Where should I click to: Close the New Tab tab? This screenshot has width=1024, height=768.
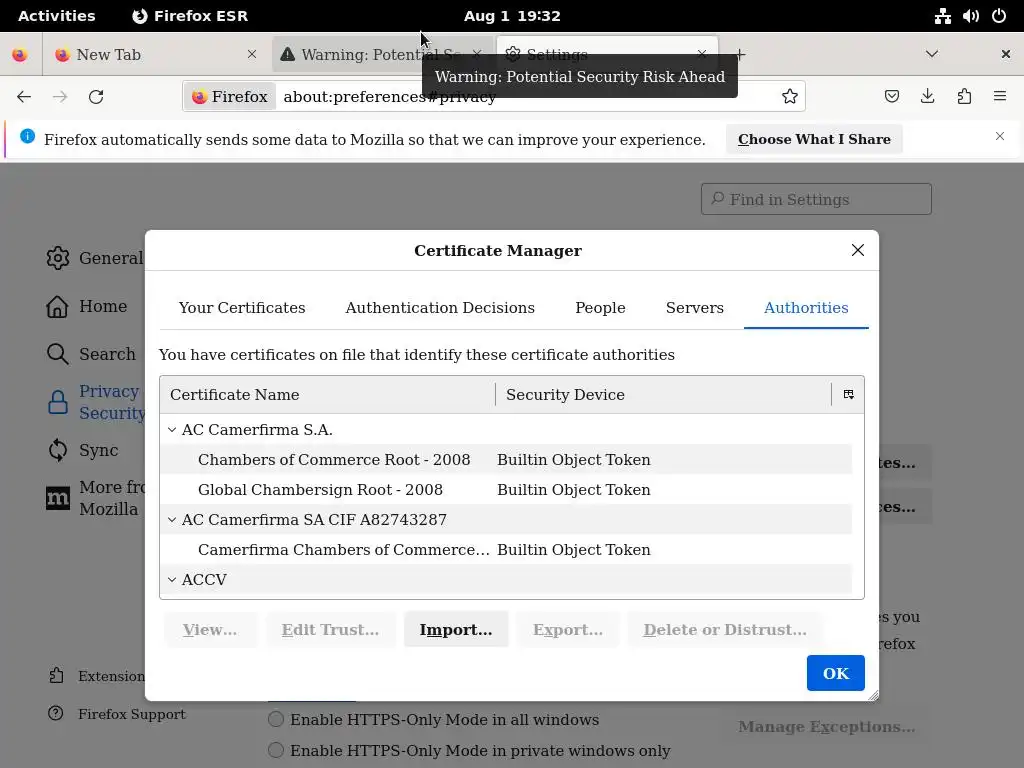pos(251,54)
